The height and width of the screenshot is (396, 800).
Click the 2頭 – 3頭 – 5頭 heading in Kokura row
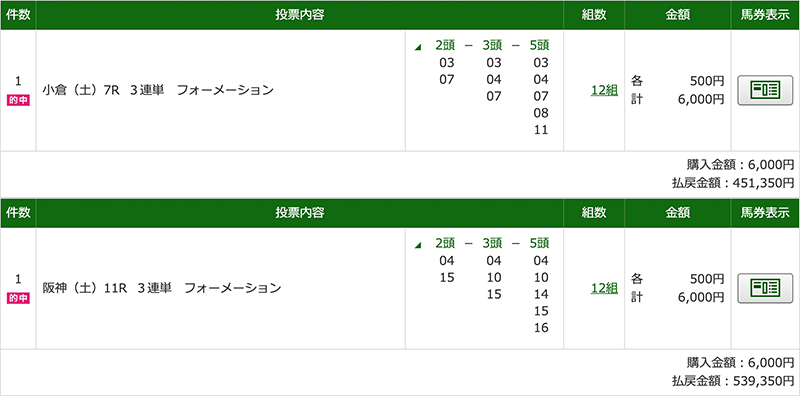coord(492,46)
